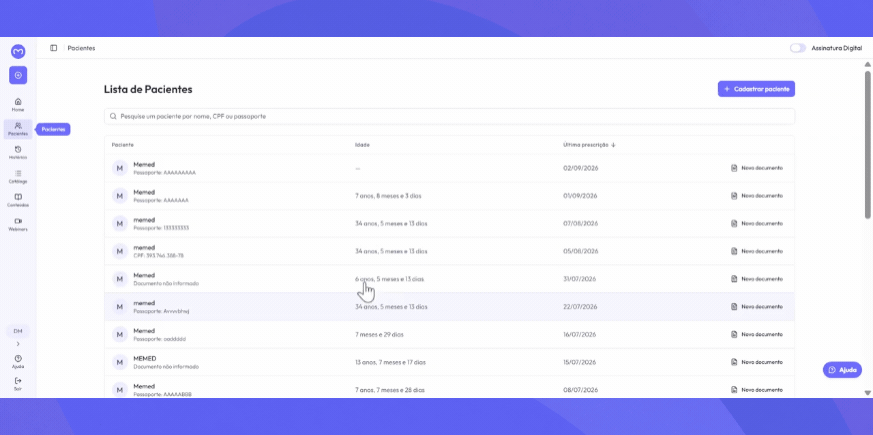Click M avatar of patient with passport AAAAAAAAA

[119, 168]
